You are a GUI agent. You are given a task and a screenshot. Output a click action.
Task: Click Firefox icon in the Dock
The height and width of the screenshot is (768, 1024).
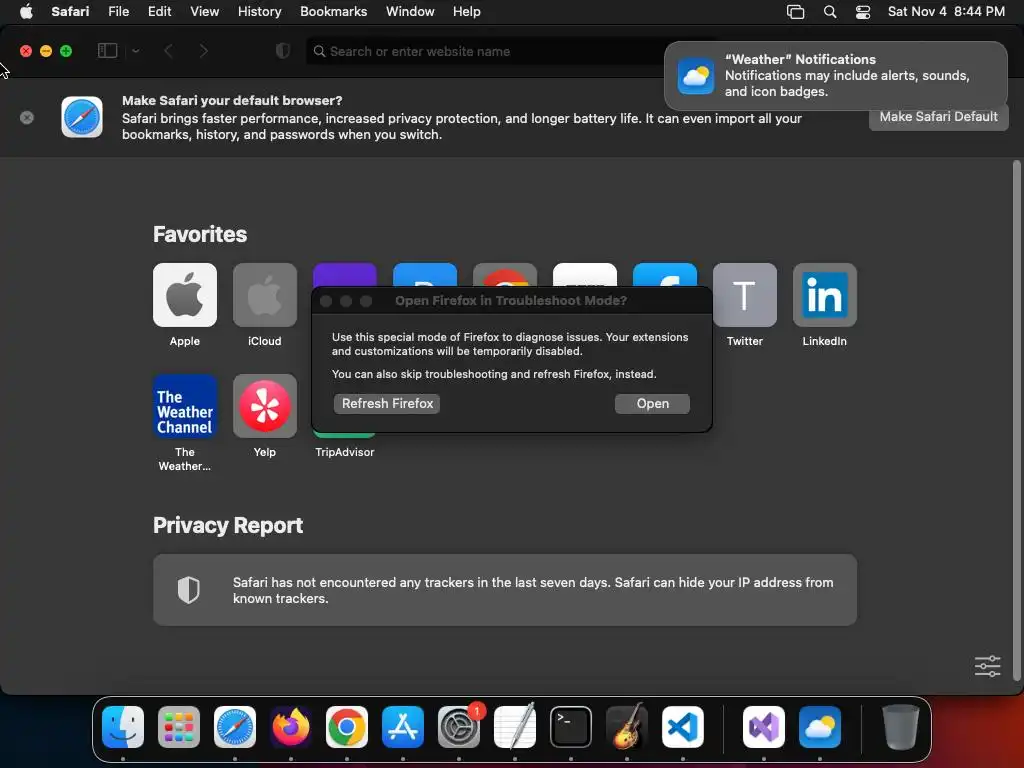[291, 727]
